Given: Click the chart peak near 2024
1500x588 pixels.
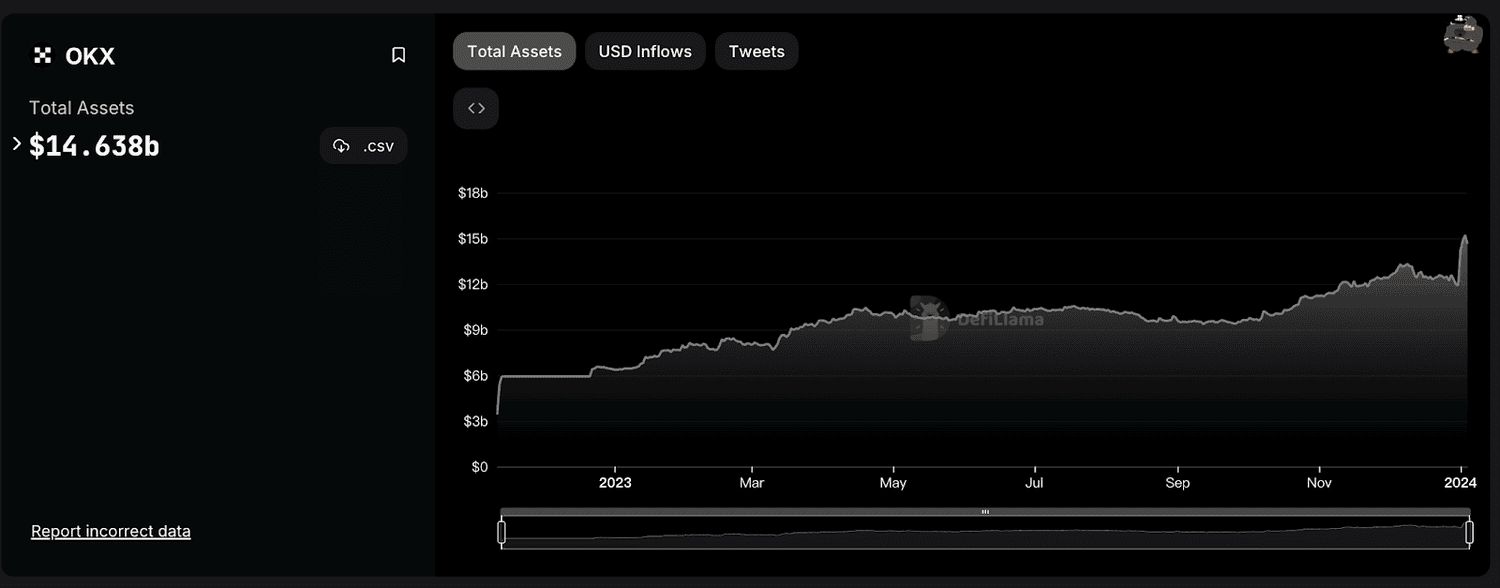Looking at the screenshot, I should (x=1465, y=237).
